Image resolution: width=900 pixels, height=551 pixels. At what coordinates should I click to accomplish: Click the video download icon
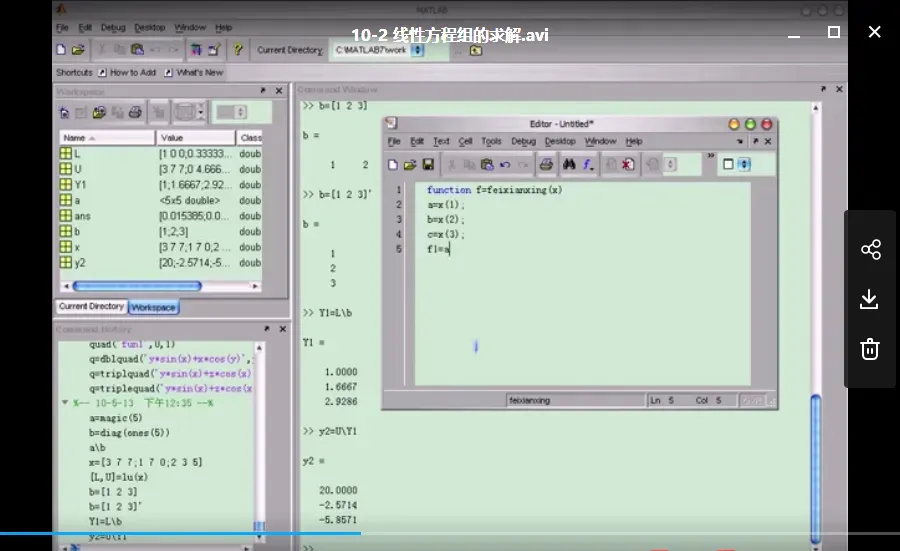pos(870,299)
